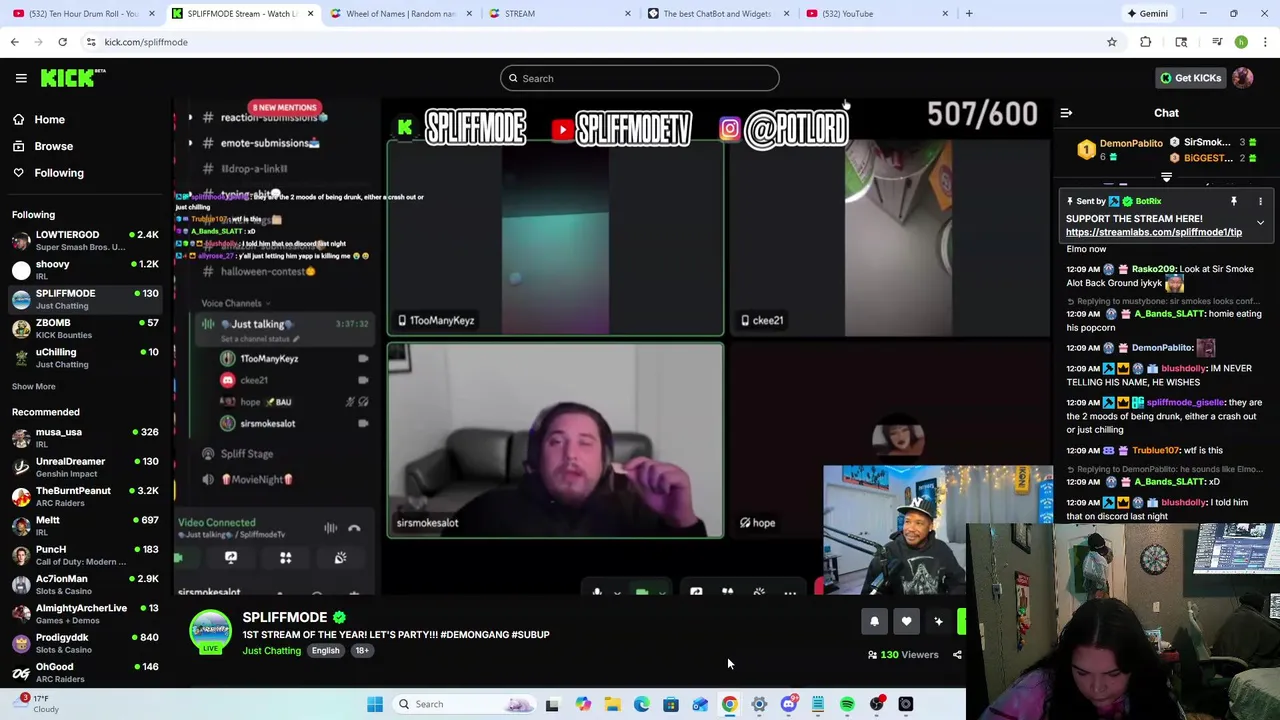The width and height of the screenshot is (1280, 720).
Task: Switch to the STREAM browser tab
Action: 559,13
